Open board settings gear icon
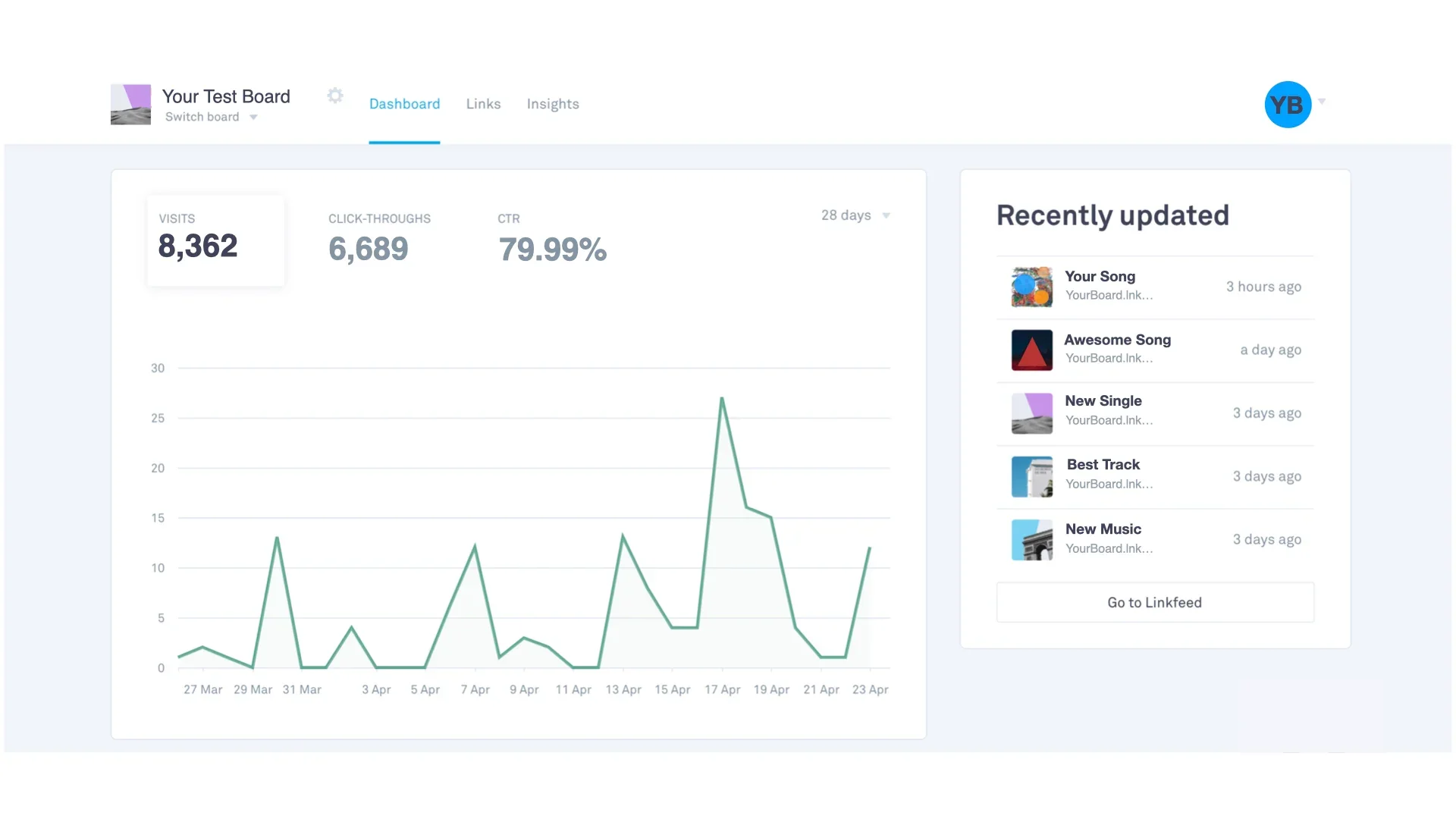1456x819 pixels. click(335, 96)
